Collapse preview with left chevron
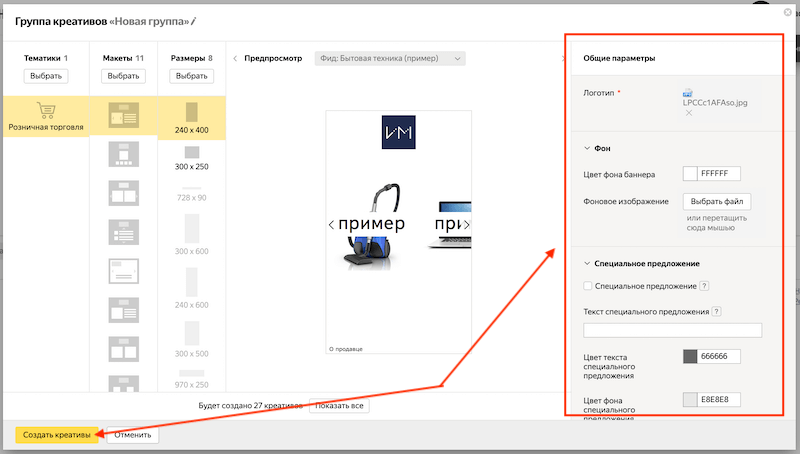This screenshot has width=800, height=454. pos(235,59)
